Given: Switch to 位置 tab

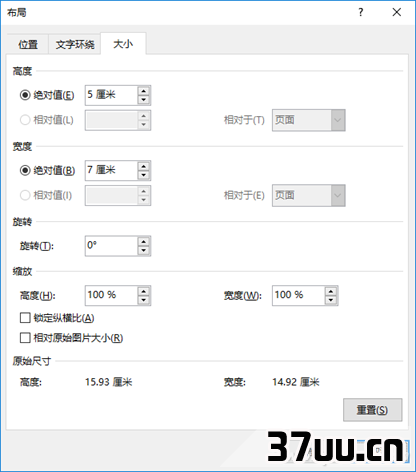Looking at the screenshot, I should (x=28, y=44).
